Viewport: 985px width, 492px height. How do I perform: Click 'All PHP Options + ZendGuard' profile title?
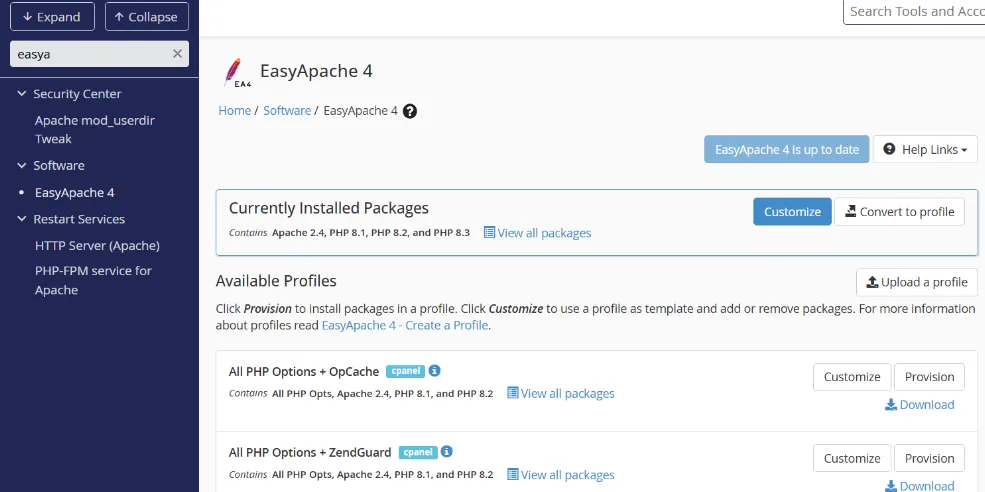point(310,452)
